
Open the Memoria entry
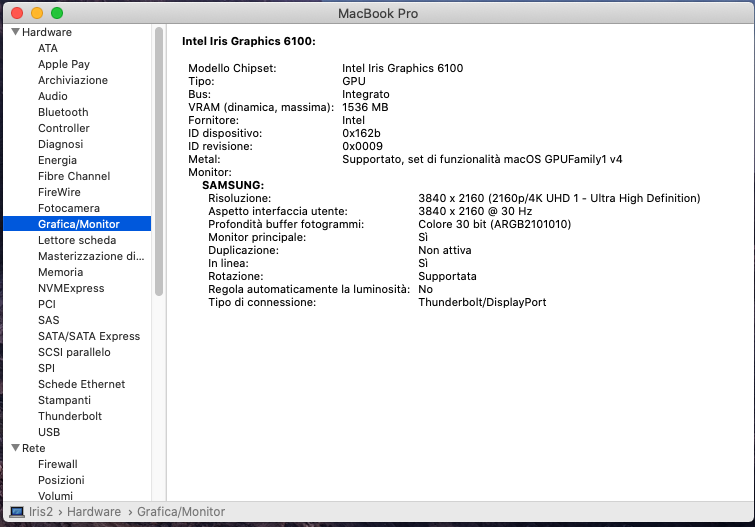point(61,272)
